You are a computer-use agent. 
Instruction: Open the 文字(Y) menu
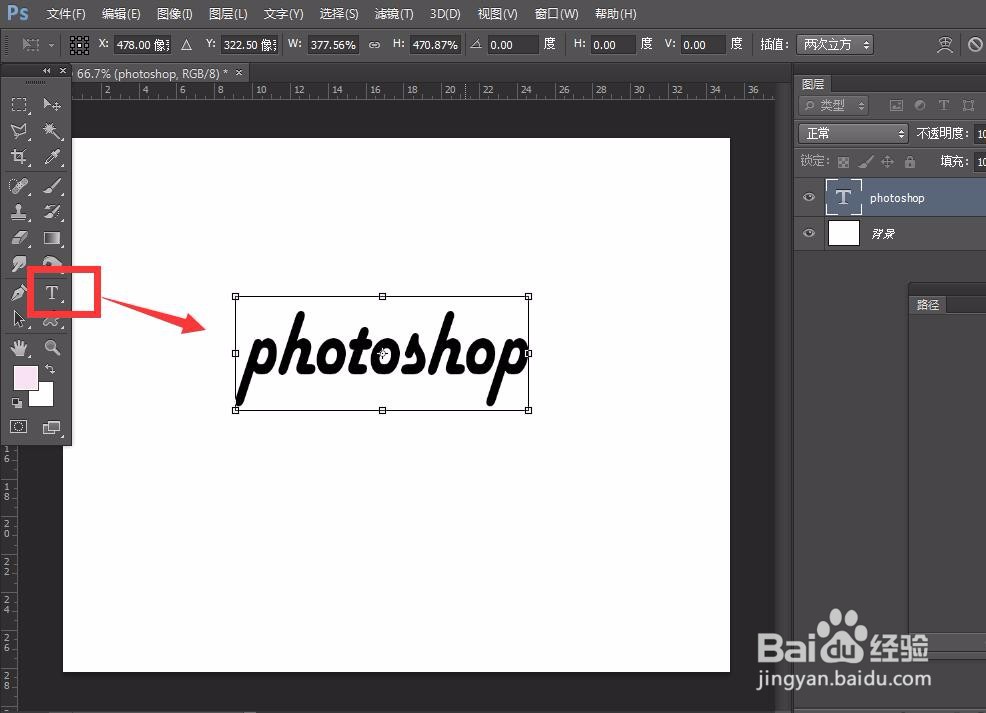click(283, 13)
